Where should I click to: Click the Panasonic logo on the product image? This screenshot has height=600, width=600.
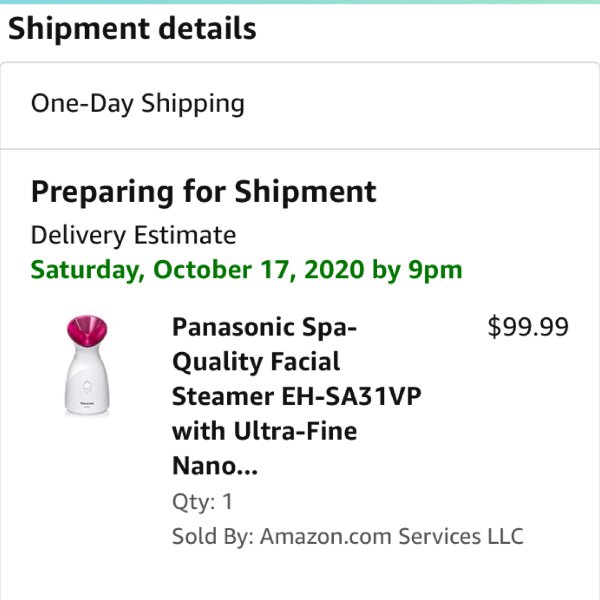click(87, 403)
